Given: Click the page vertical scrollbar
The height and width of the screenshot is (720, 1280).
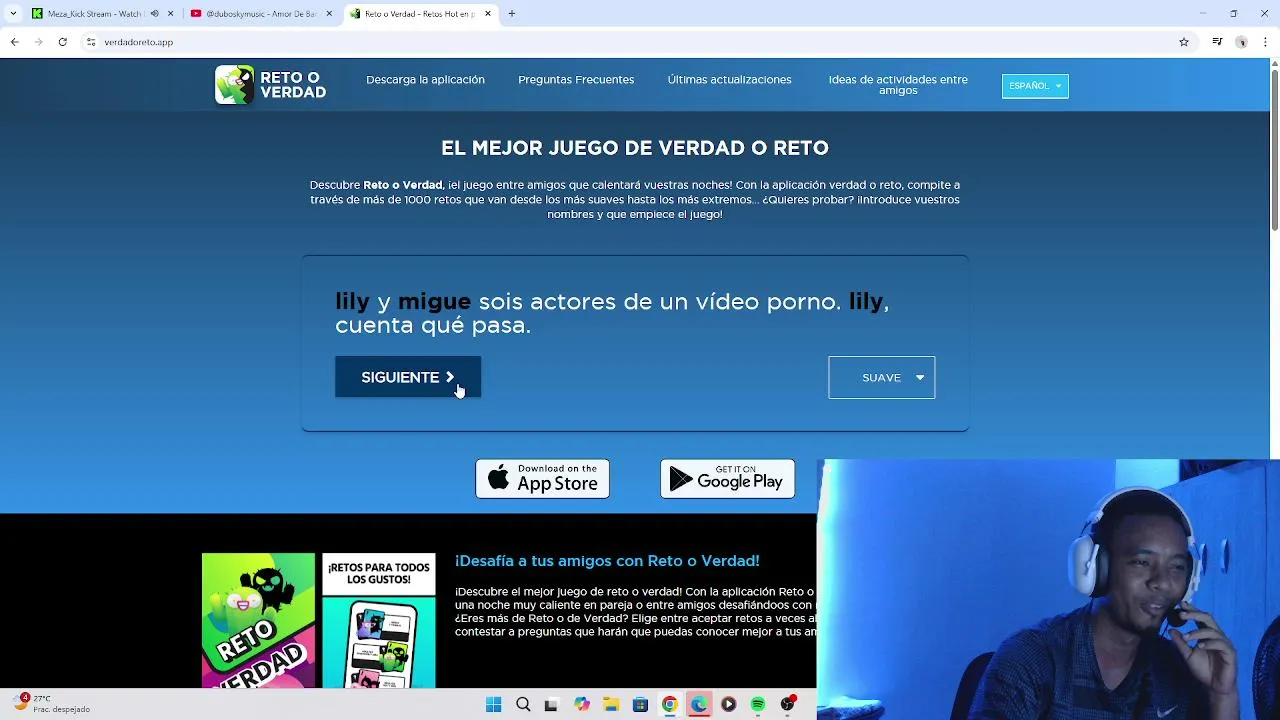Looking at the screenshot, I should 1274,150.
